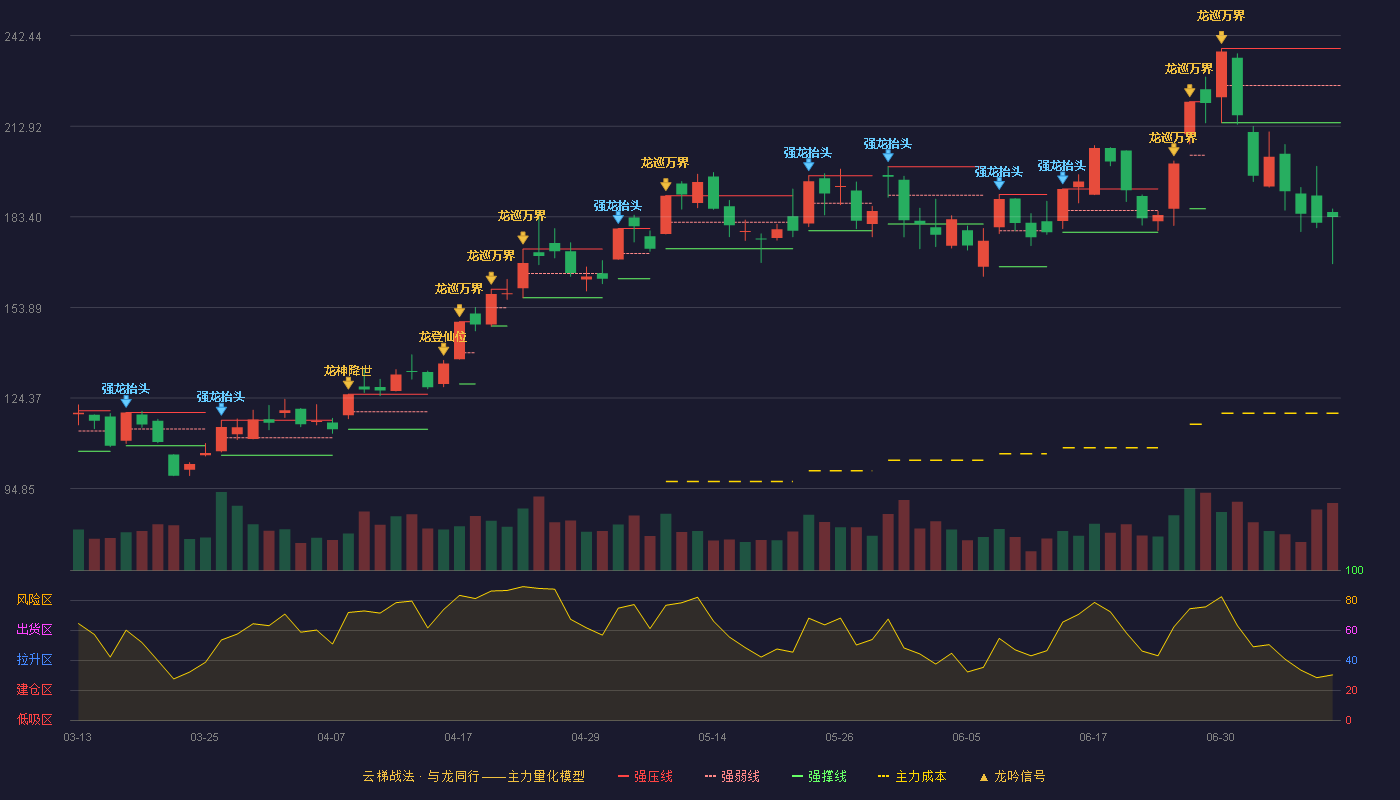The image size is (1400, 800).
Task: Click the chart title 云梯战法 · 与龙同行
Action: 421,776
